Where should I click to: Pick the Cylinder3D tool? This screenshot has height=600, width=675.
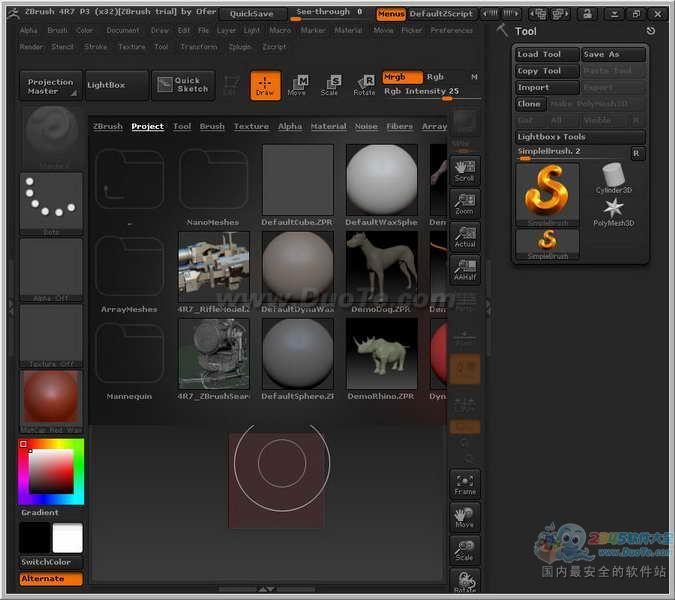pos(613,178)
